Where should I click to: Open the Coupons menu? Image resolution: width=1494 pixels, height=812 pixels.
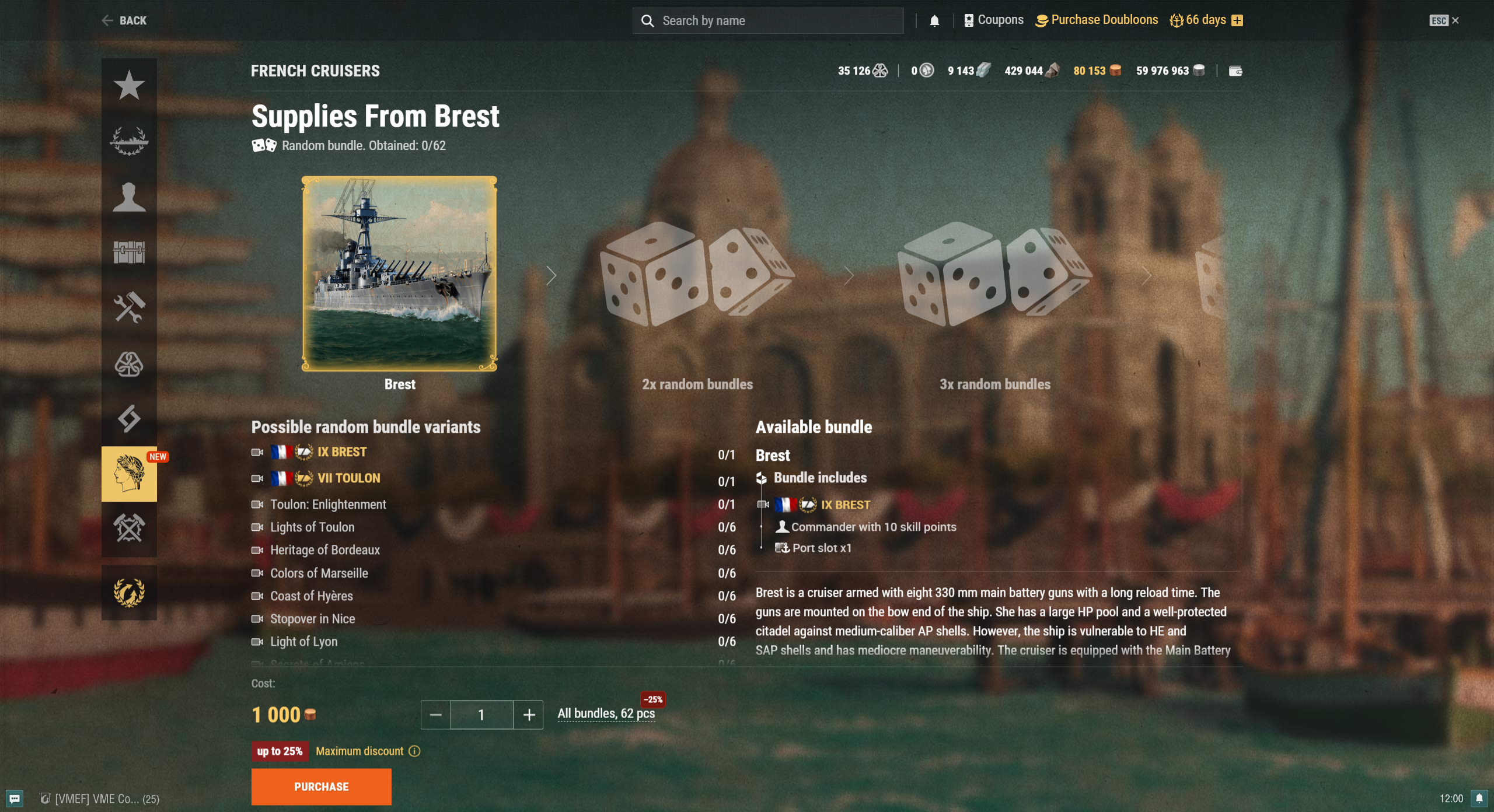[993, 20]
